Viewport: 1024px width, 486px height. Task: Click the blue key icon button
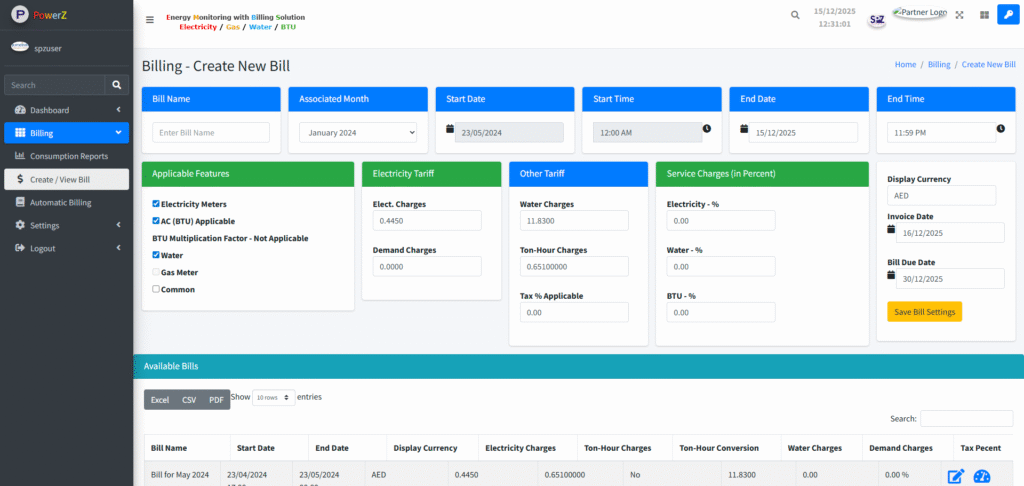click(x=1007, y=15)
